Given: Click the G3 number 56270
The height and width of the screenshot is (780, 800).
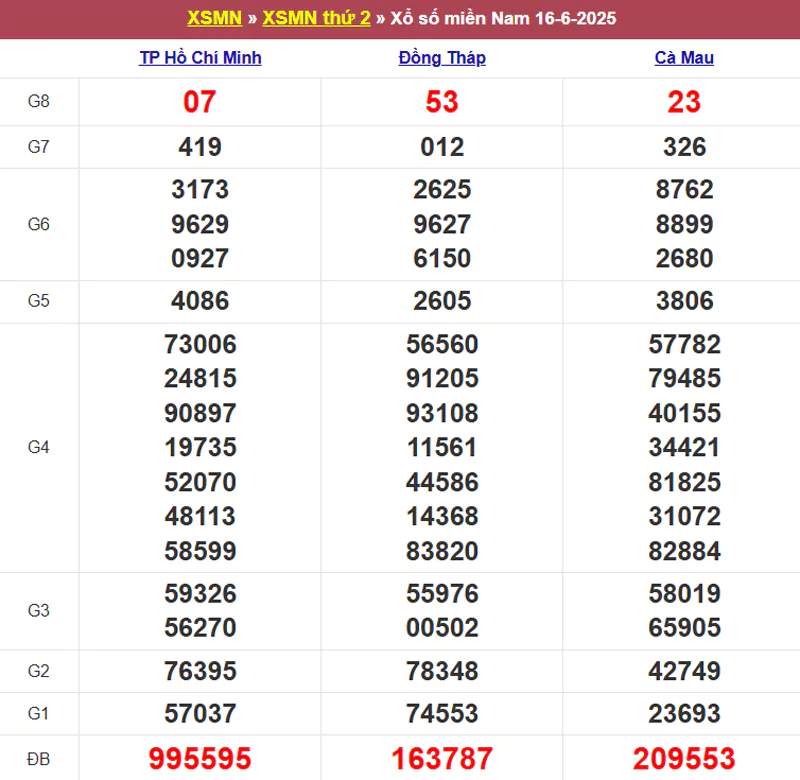Looking at the screenshot, I should (200, 627).
